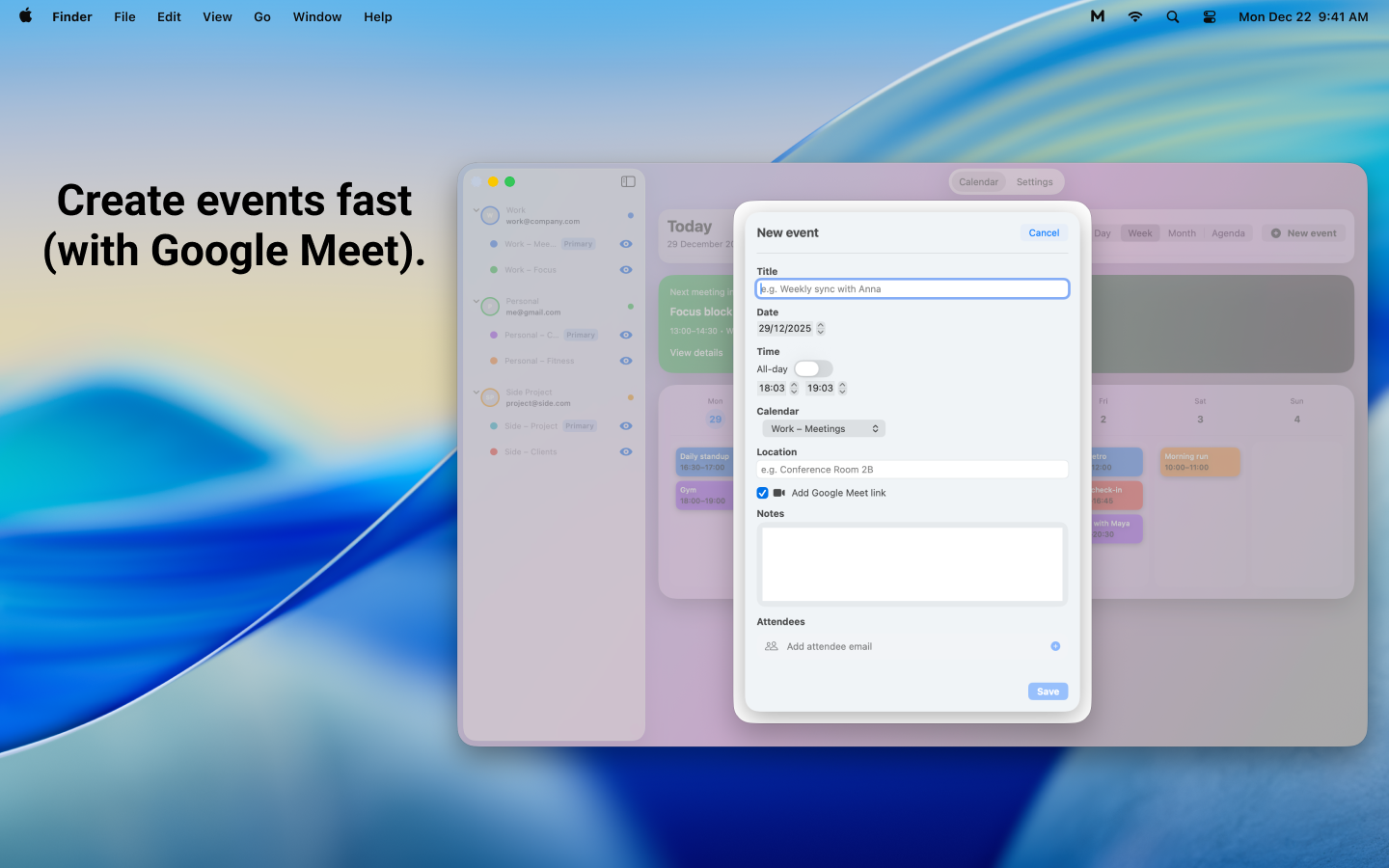Click the Work account avatar icon
Image resolution: width=1389 pixels, height=868 pixels.
point(489,214)
